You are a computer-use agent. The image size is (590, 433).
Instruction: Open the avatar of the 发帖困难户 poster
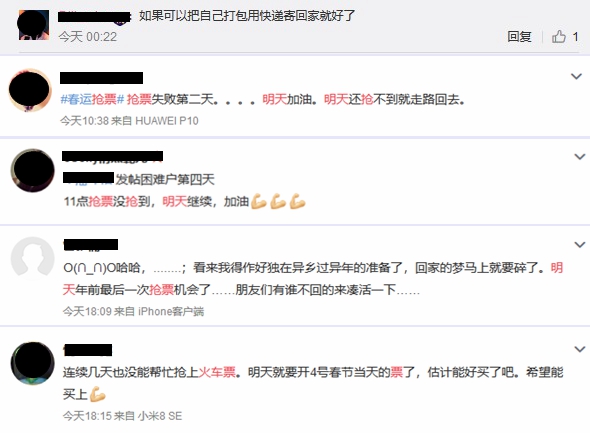click(x=33, y=170)
